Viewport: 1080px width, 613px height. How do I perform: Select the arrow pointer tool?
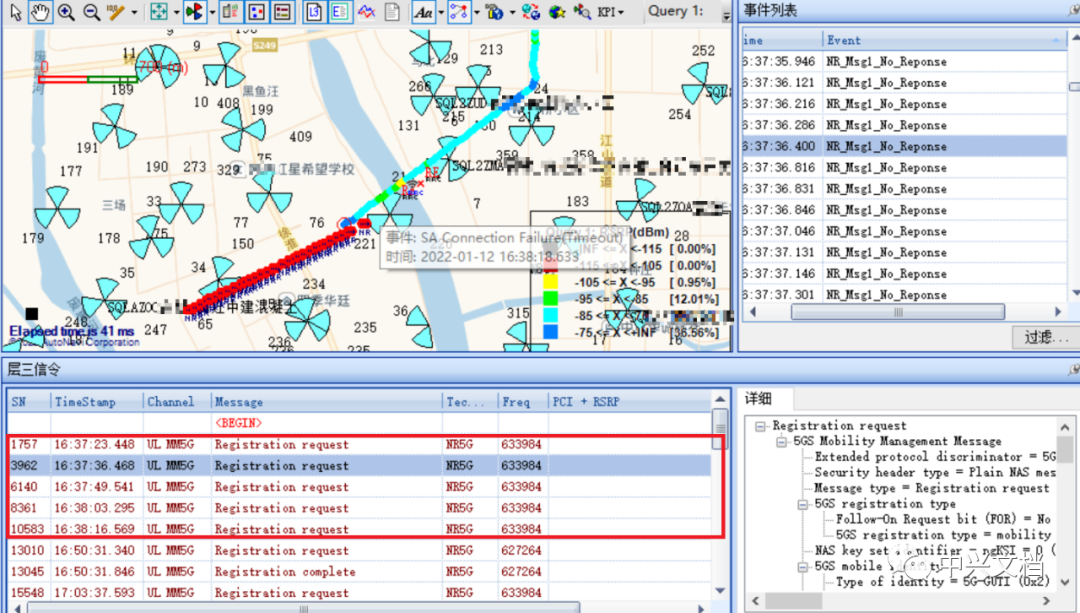[14, 10]
